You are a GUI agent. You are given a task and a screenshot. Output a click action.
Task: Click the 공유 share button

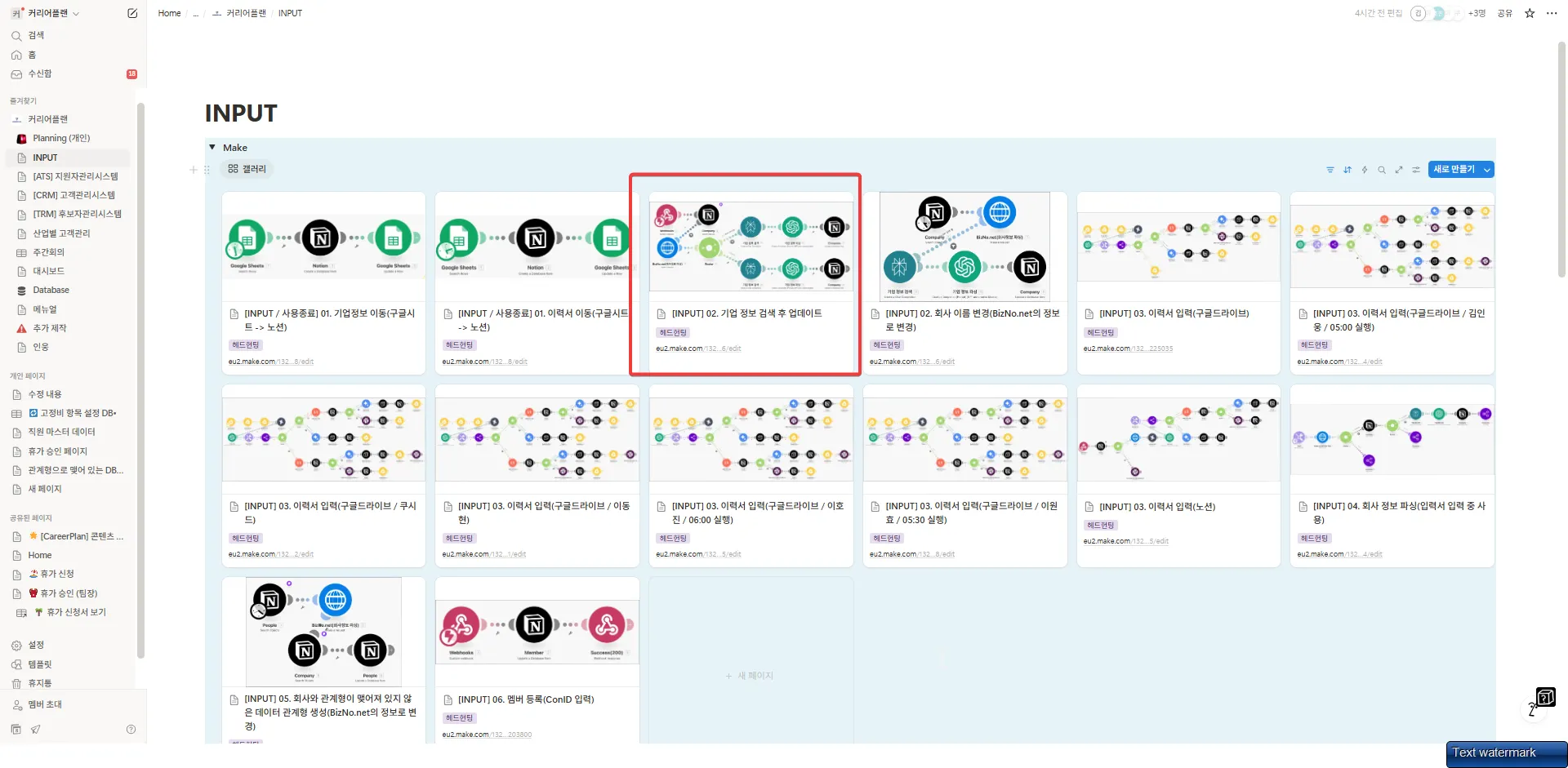[1505, 13]
